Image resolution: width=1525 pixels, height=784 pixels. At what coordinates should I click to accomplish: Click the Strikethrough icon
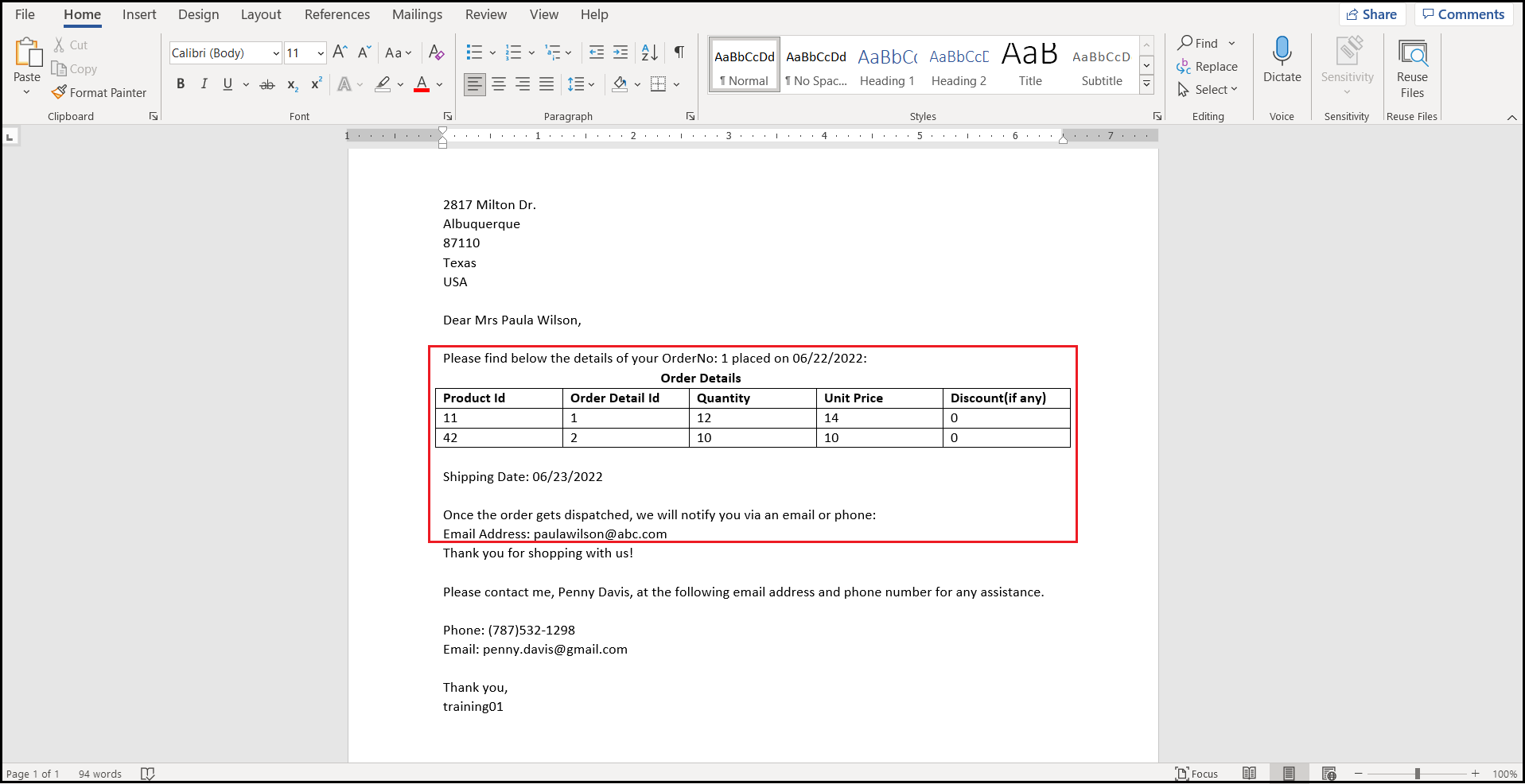pos(267,84)
